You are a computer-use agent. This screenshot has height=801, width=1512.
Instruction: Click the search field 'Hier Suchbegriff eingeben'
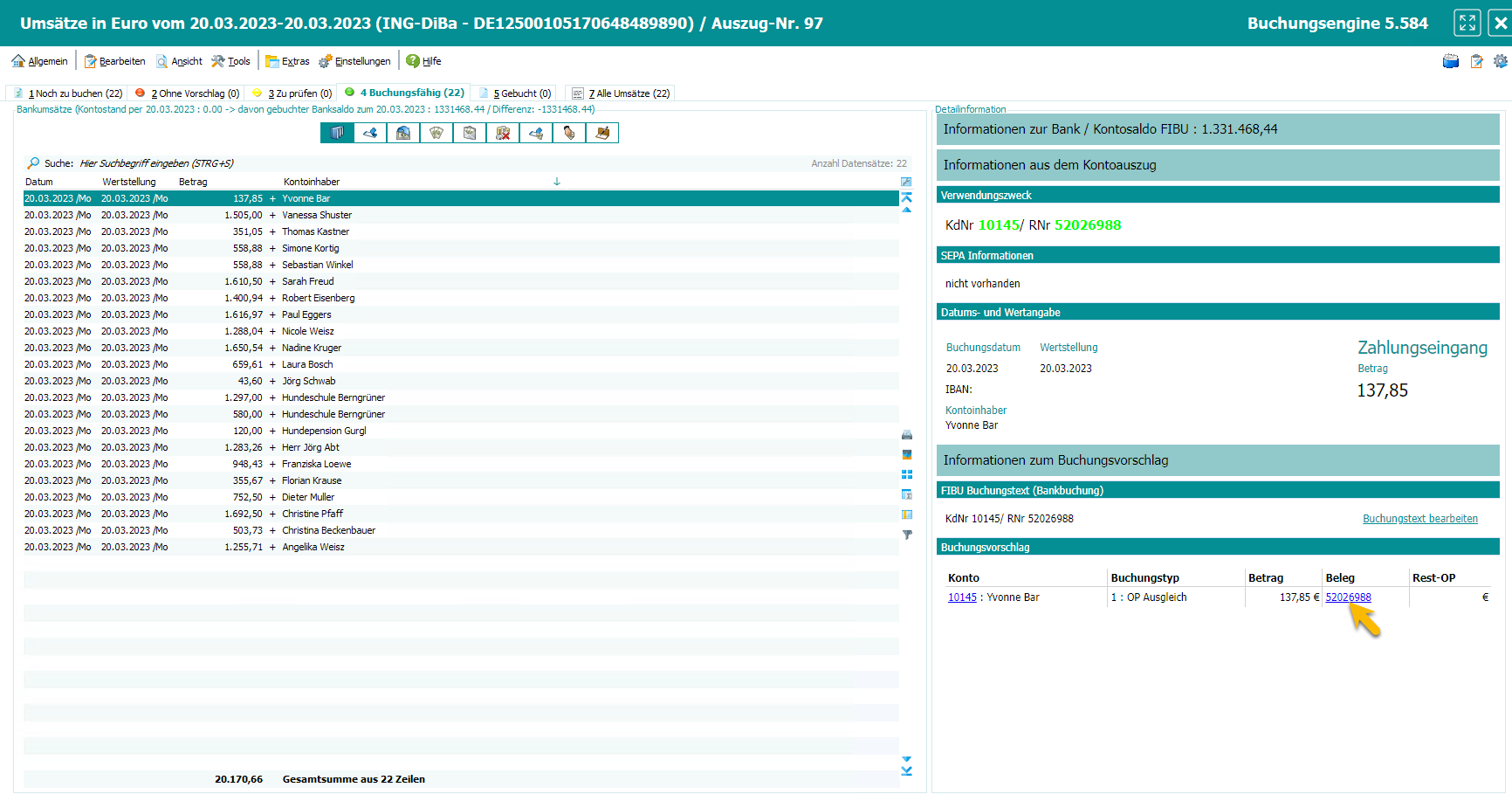pyautogui.click(x=157, y=163)
